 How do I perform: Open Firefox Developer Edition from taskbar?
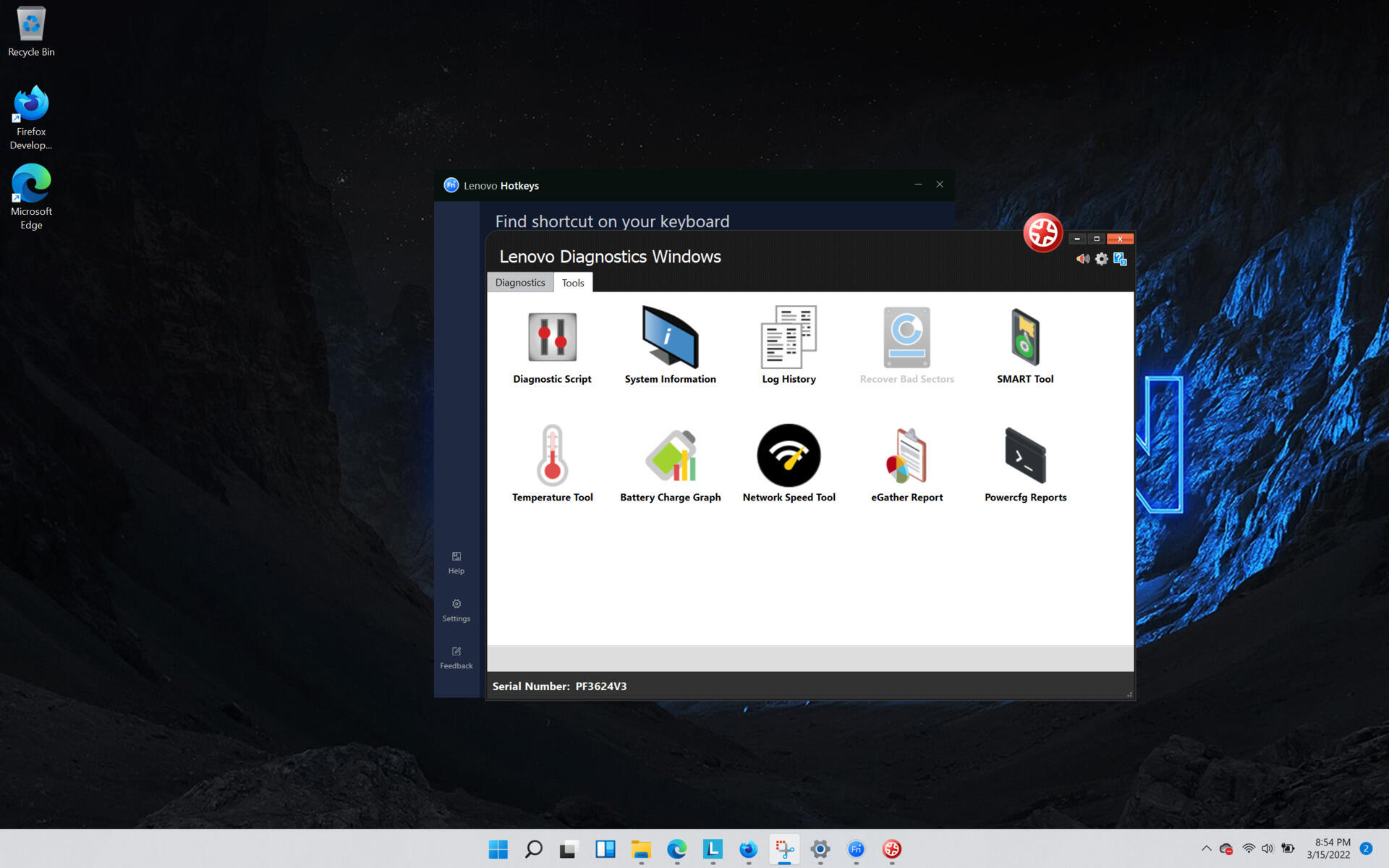748,849
